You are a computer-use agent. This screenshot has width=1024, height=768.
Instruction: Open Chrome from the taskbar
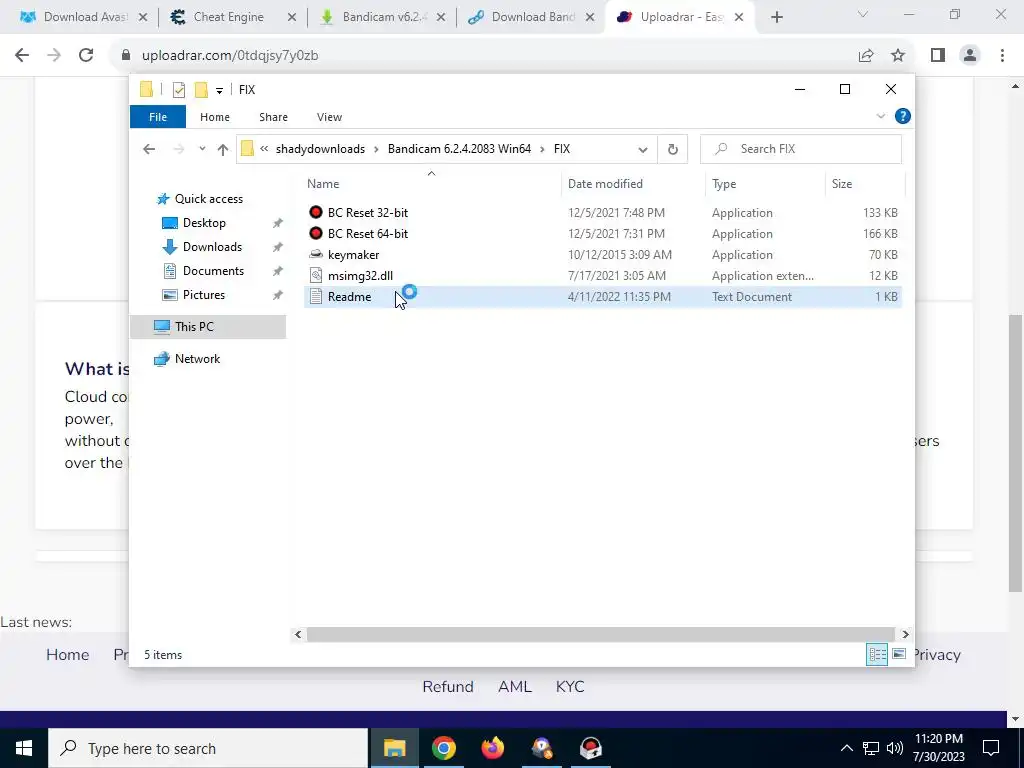(443, 748)
